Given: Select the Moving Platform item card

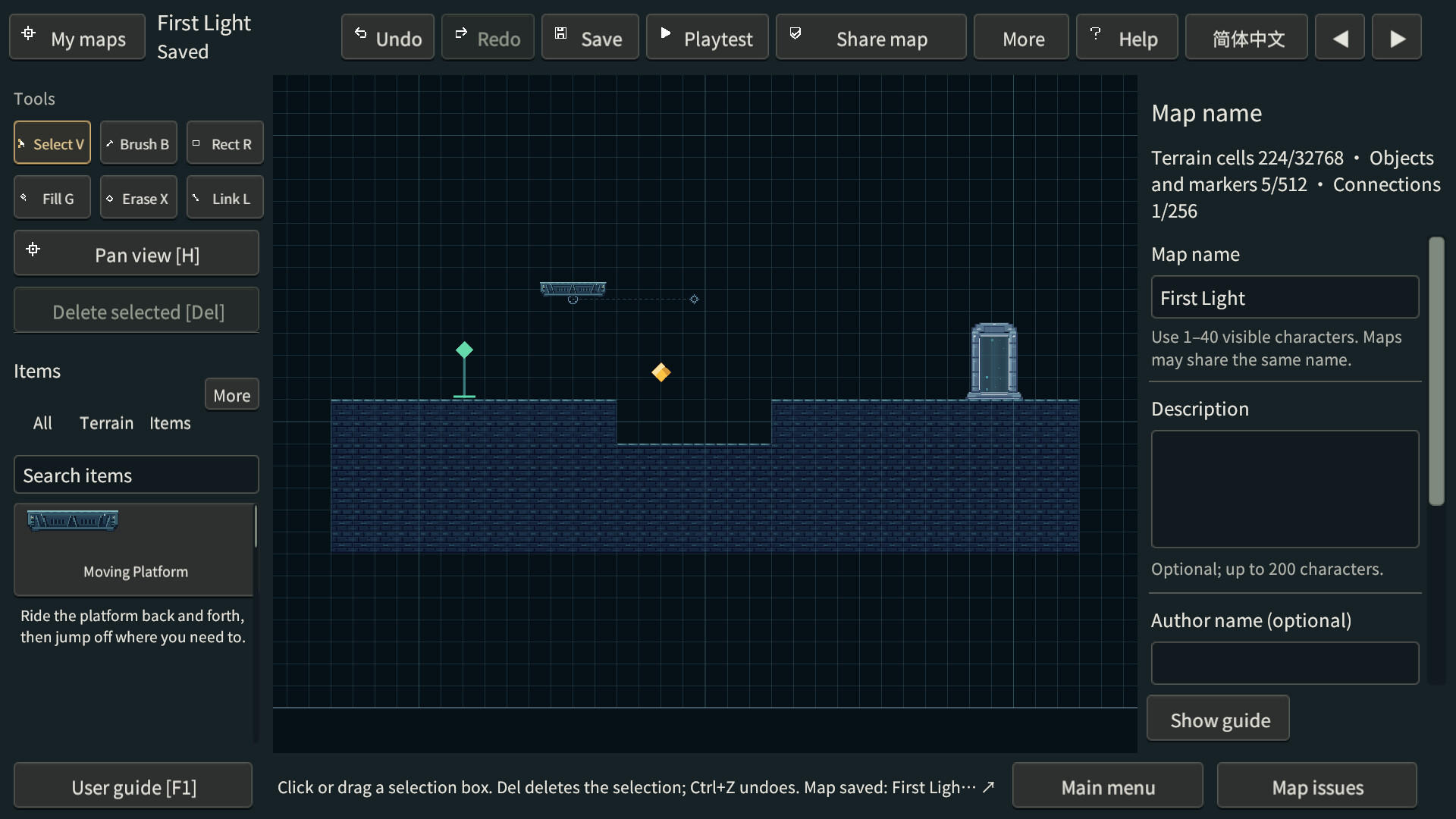Looking at the screenshot, I should [134, 550].
